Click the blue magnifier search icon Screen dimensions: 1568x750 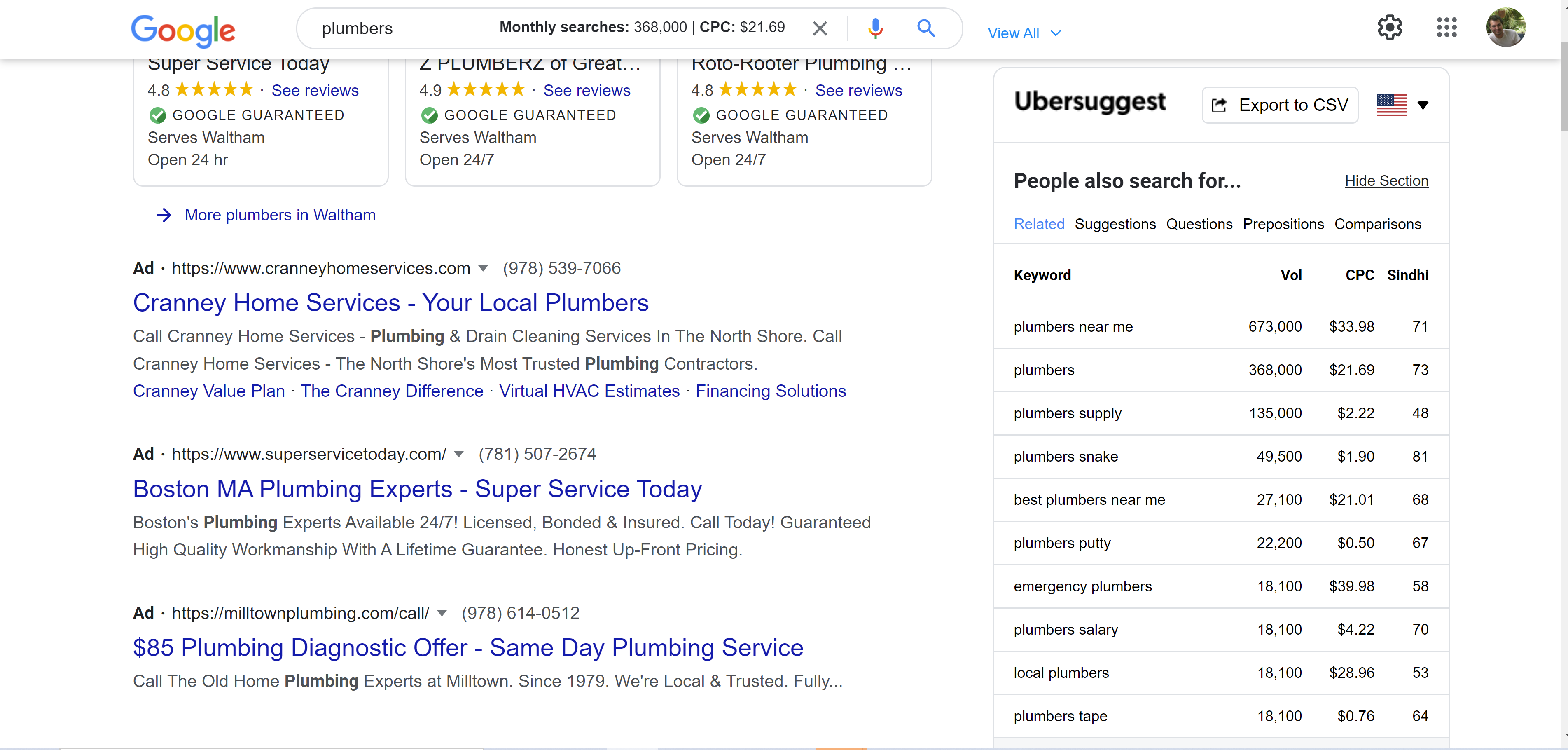tap(926, 28)
